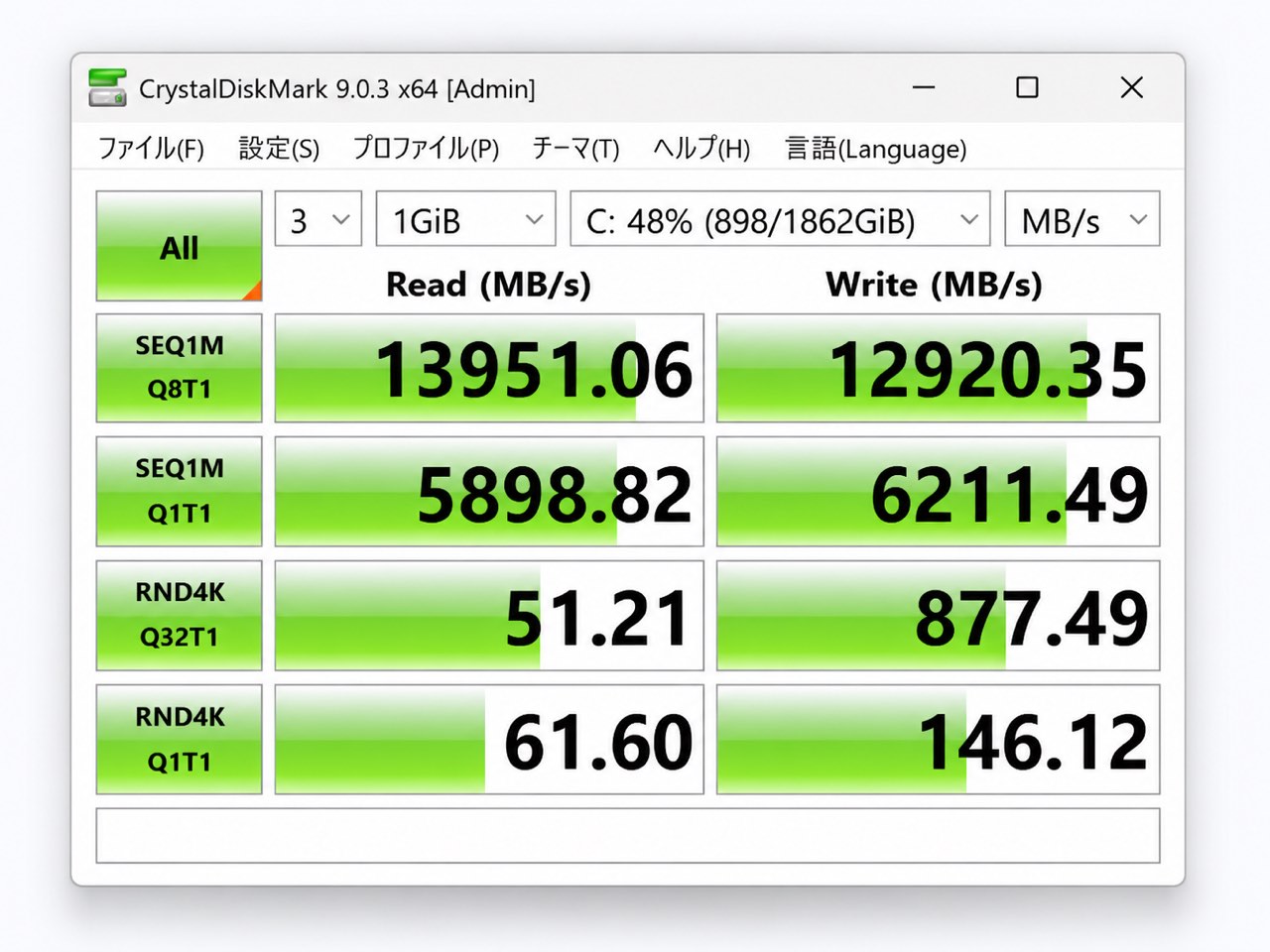The width and height of the screenshot is (1270, 952).
Task: Open the ファイル(F) menu
Action: (x=151, y=149)
